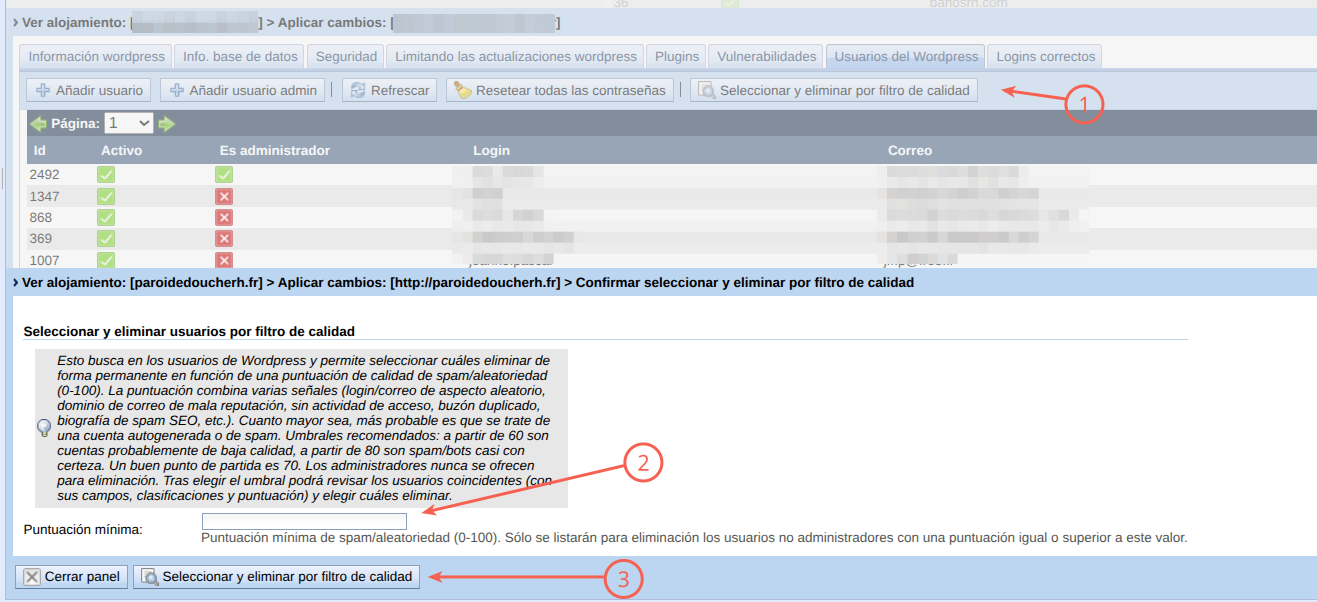The height and width of the screenshot is (602, 1317).
Task: Select Limitando las actualizaciones wordpress tab
Action: tap(515, 56)
